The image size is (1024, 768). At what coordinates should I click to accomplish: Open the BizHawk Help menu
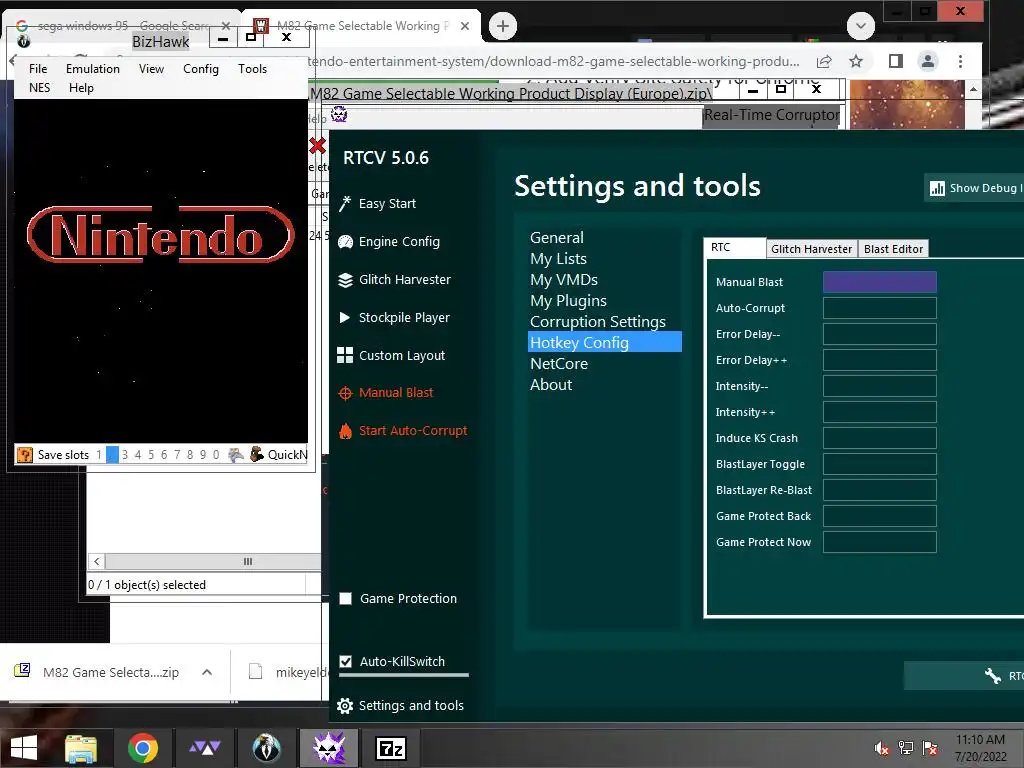click(81, 88)
